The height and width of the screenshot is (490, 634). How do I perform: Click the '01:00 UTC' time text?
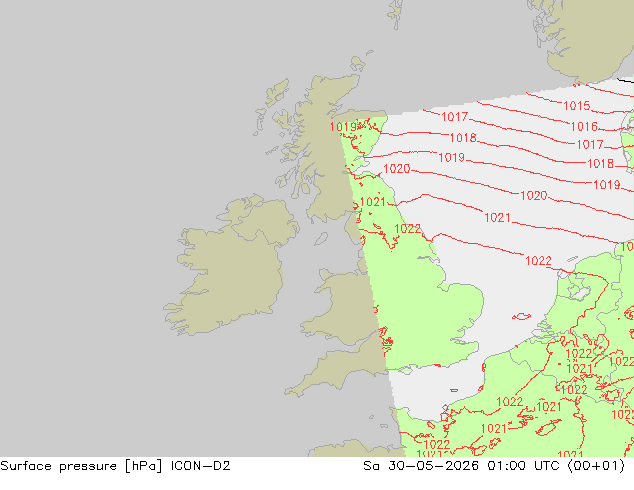point(525,466)
